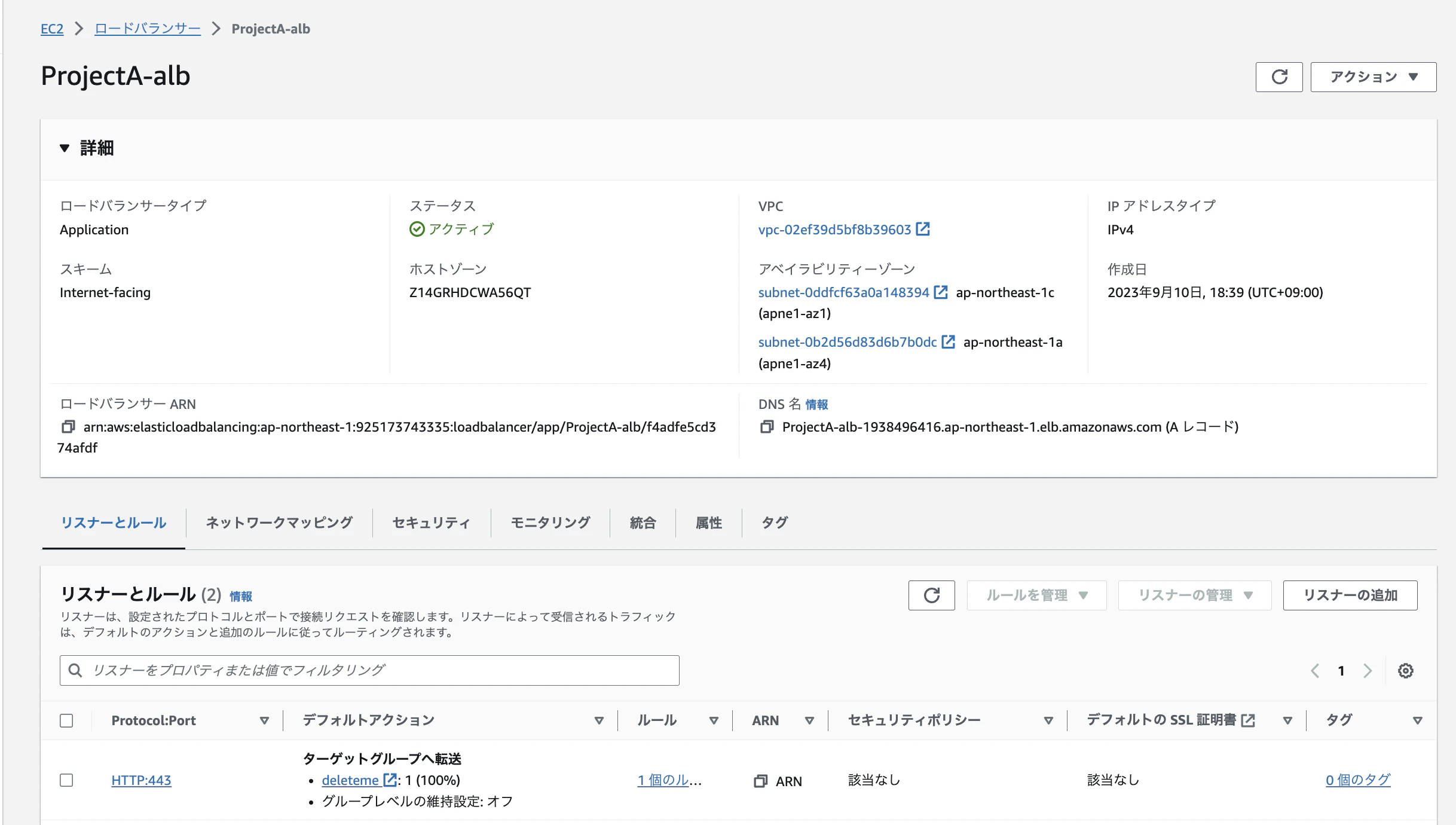The height and width of the screenshot is (825, 1456).
Task: Open the モニタリング tab
Action: 550,522
